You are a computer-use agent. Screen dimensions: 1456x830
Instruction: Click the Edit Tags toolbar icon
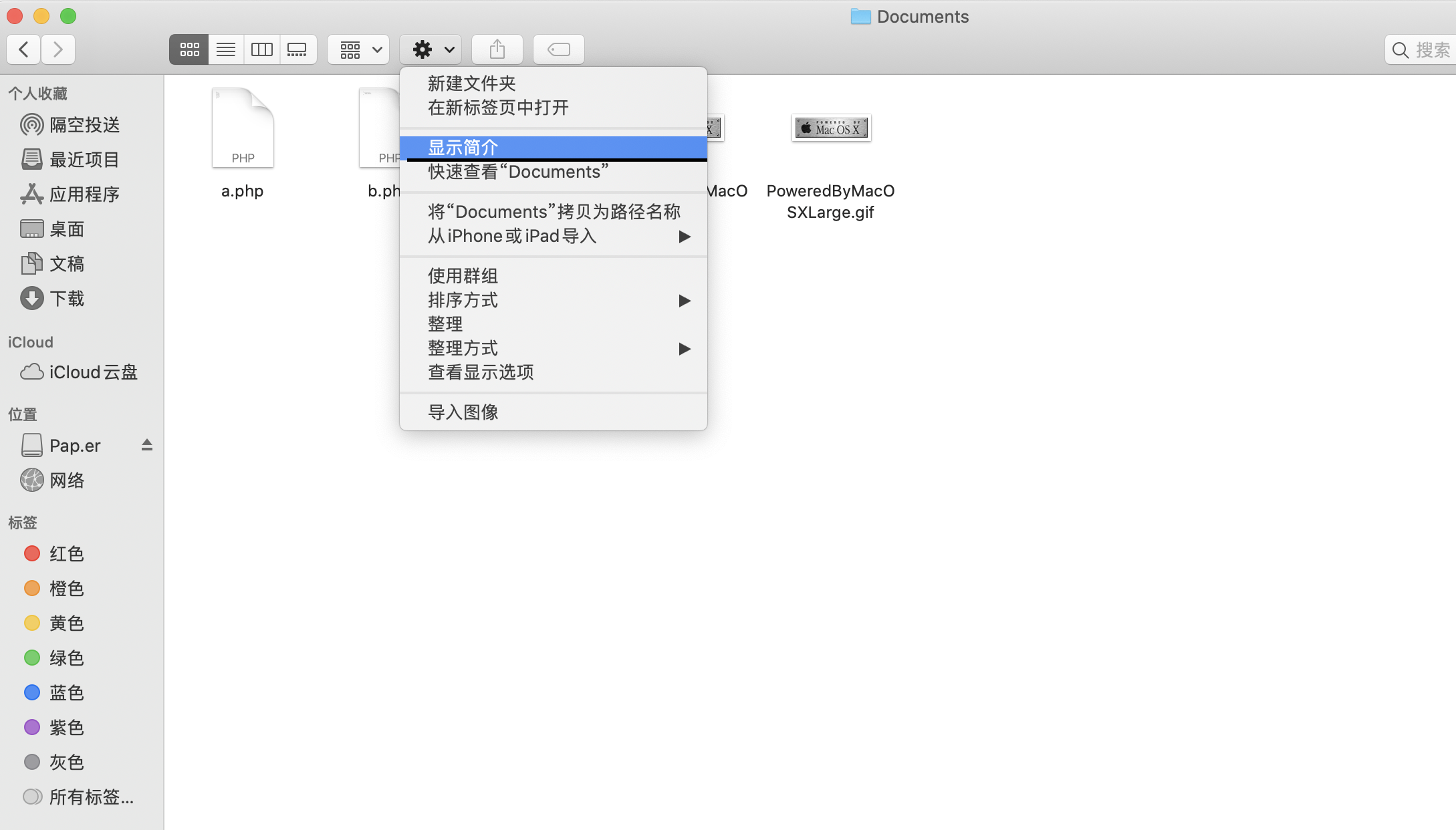(x=558, y=49)
